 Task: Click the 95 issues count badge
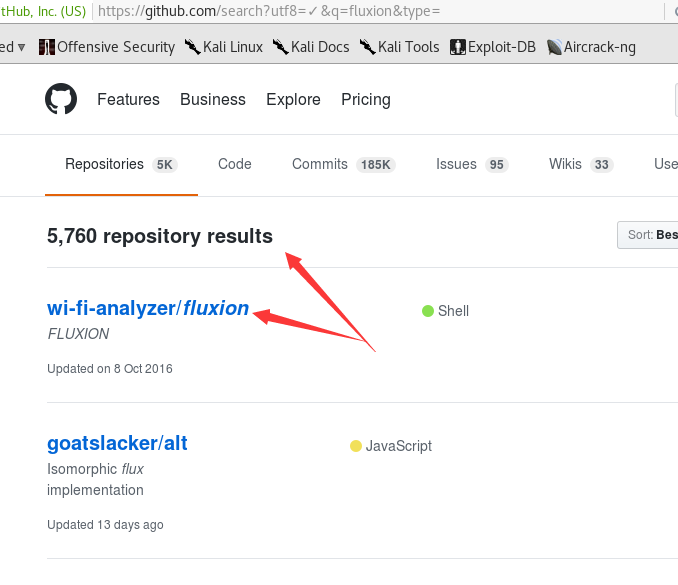pyautogui.click(x=497, y=165)
